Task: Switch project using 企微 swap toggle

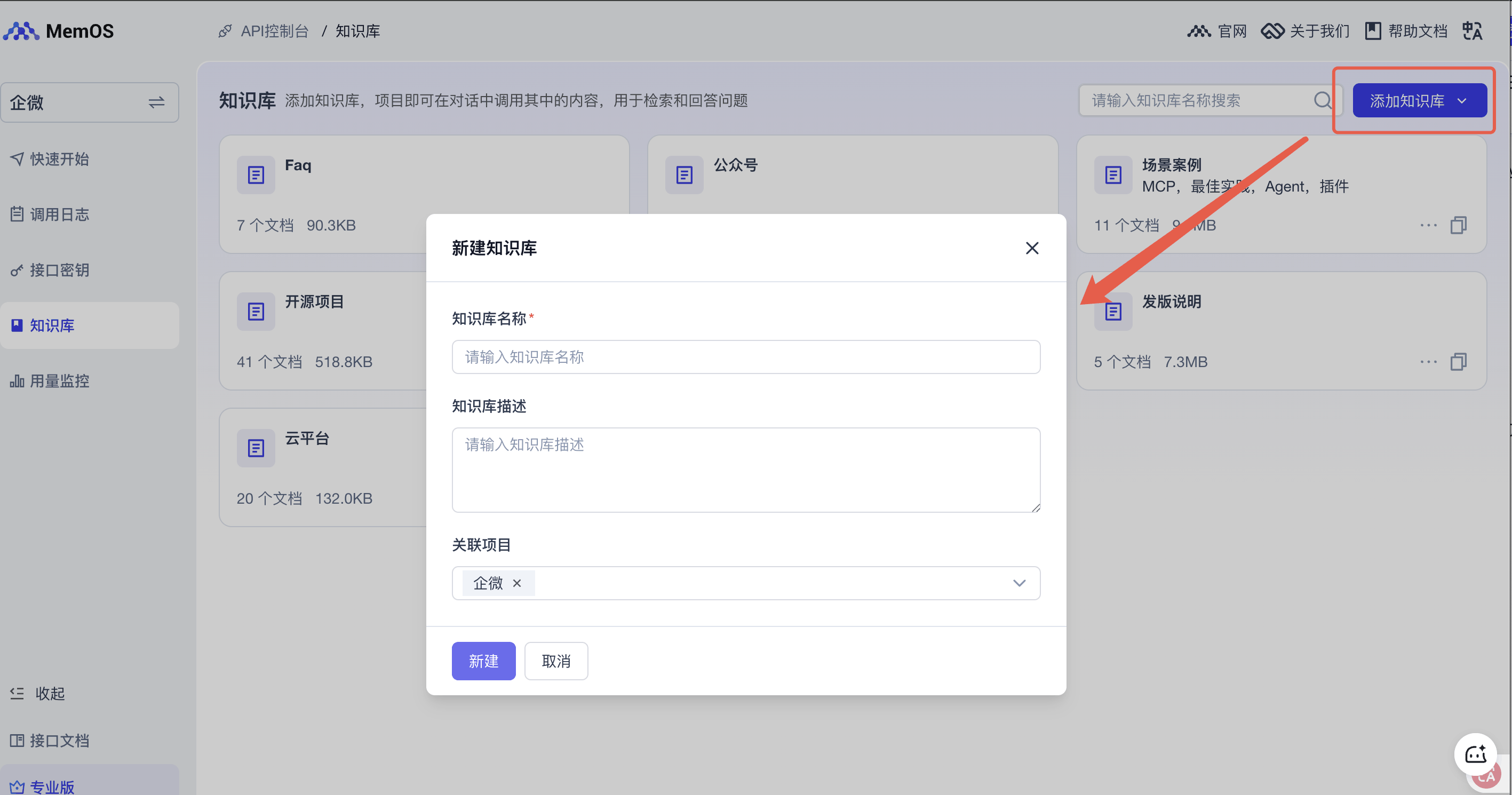Action: pyautogui.click(x=156, y=103)
